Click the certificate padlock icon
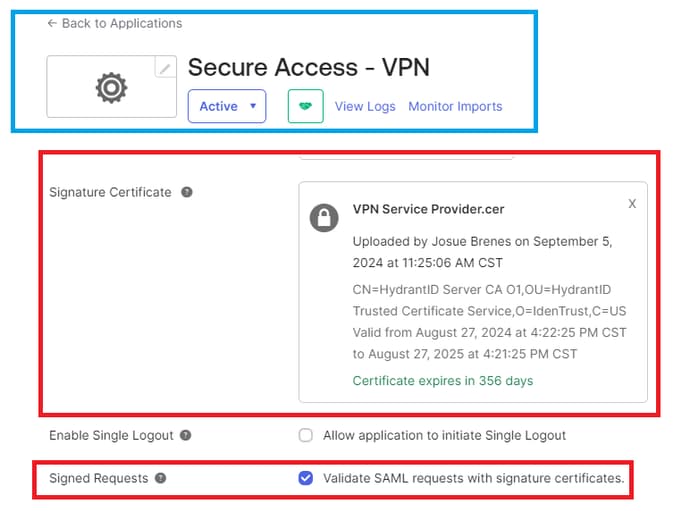This screenshot has height=511, width=690. click(324, 217)
